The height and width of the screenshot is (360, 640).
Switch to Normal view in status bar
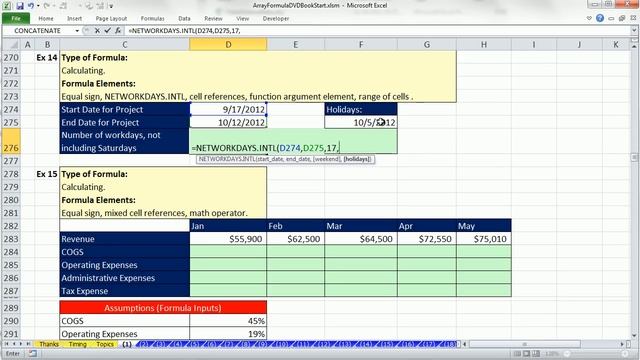517,353
